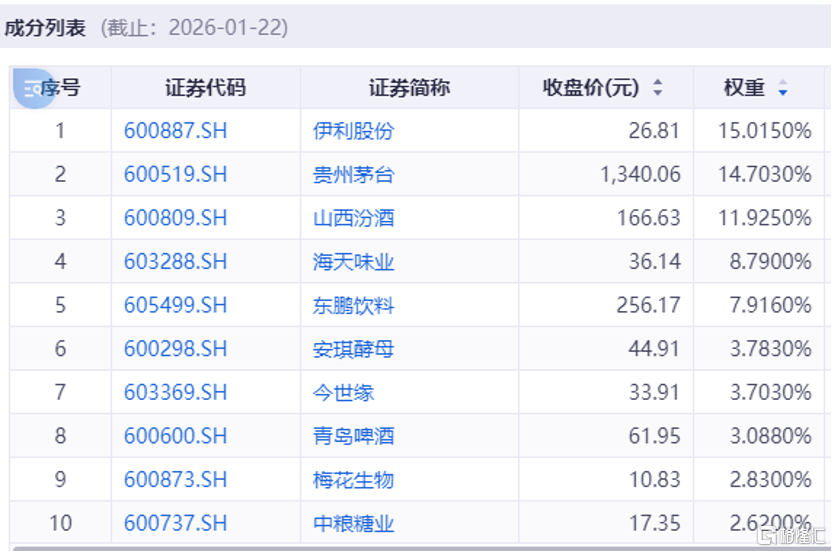Select closing price 17.35

tap(654, 523)
